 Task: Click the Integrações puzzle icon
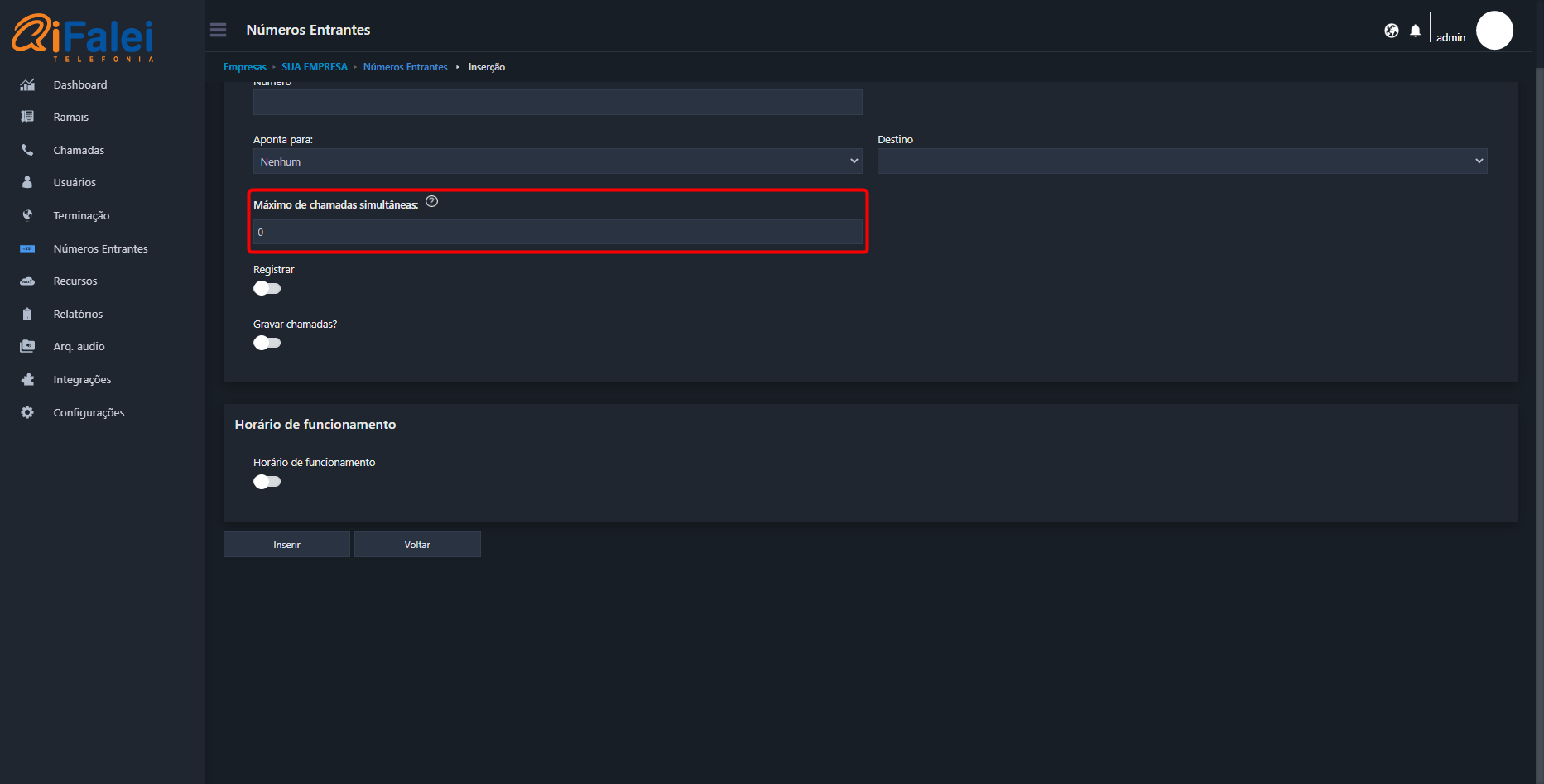27,379
